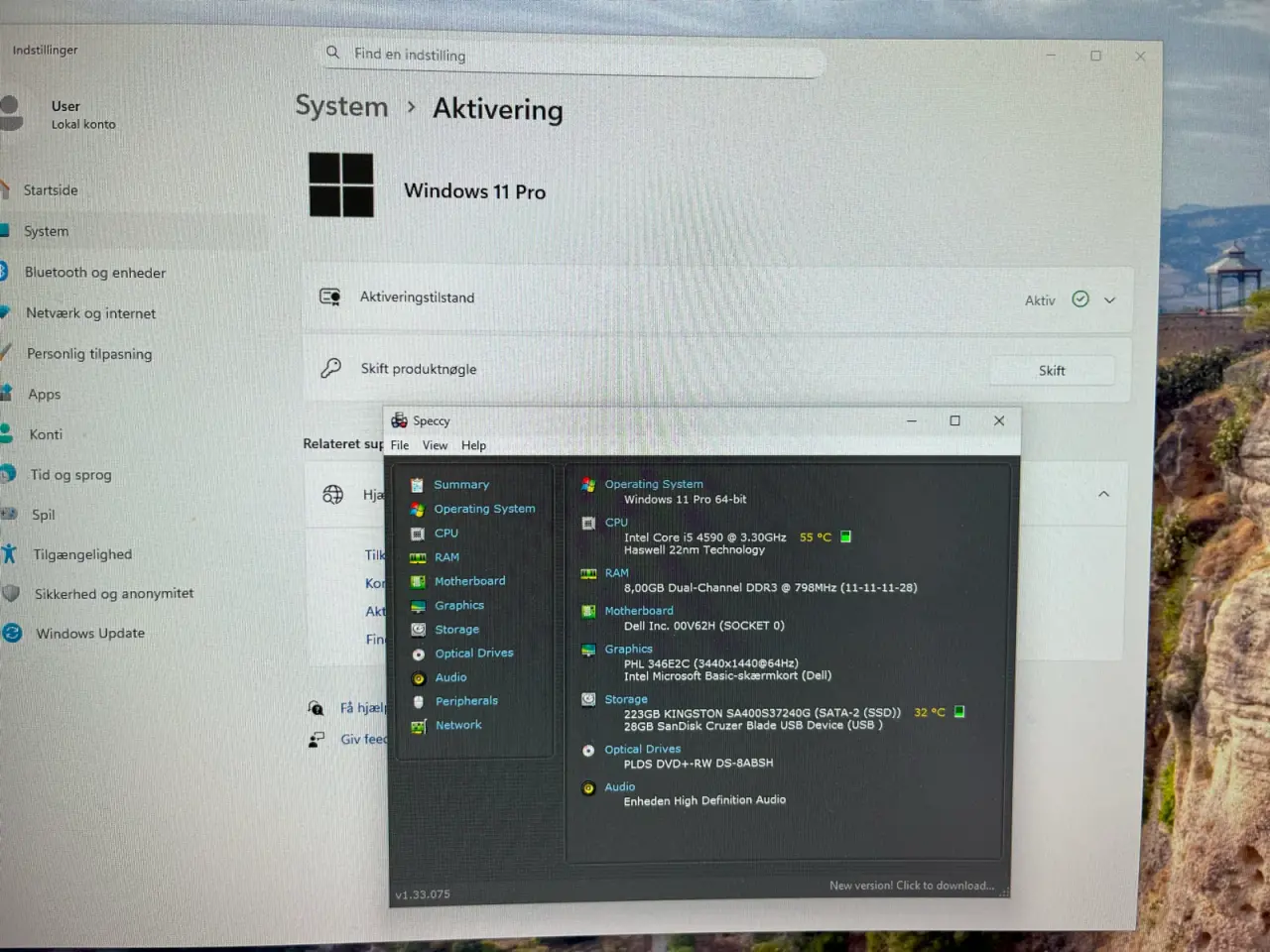Image resolution: width=1270 pixels, height=952 pixels.
Task: Click the Storage heading in summary pane
Action: pyautogui.click(x=626, y=699)
